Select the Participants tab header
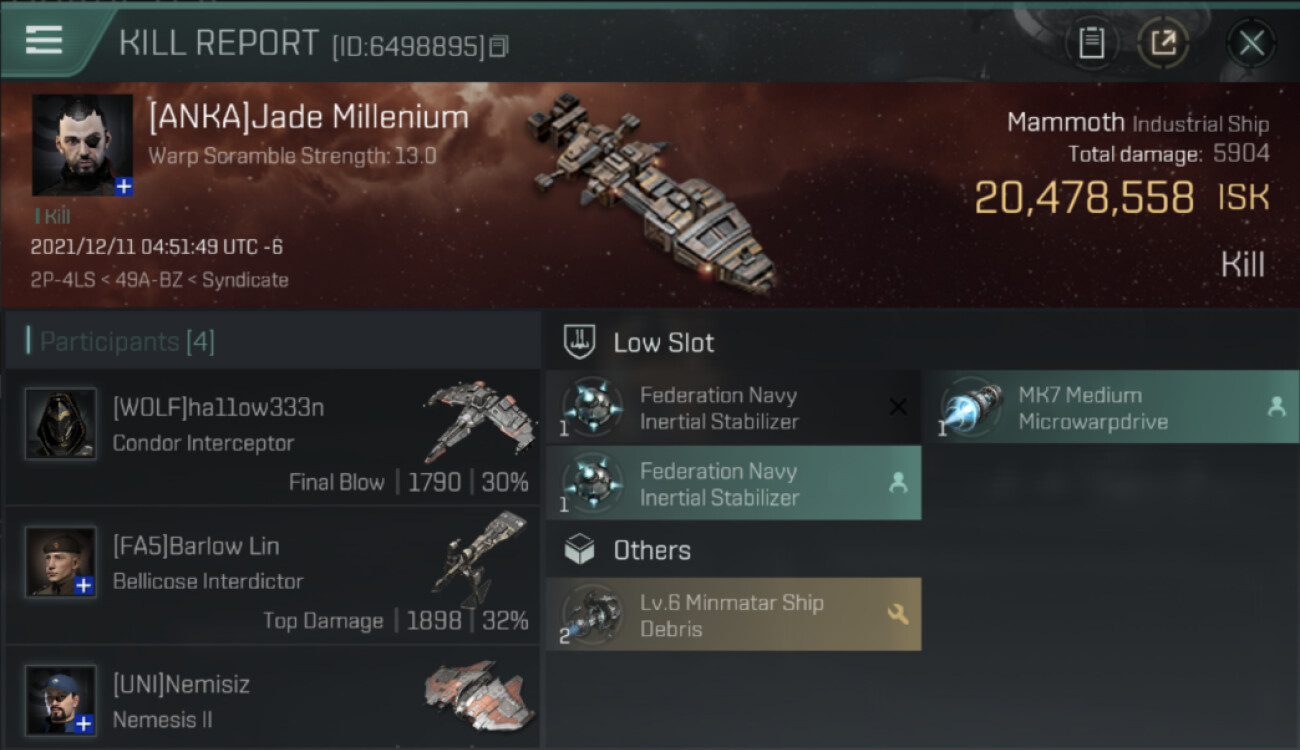This screenshot has height=750, width=1300. [127, 342]
